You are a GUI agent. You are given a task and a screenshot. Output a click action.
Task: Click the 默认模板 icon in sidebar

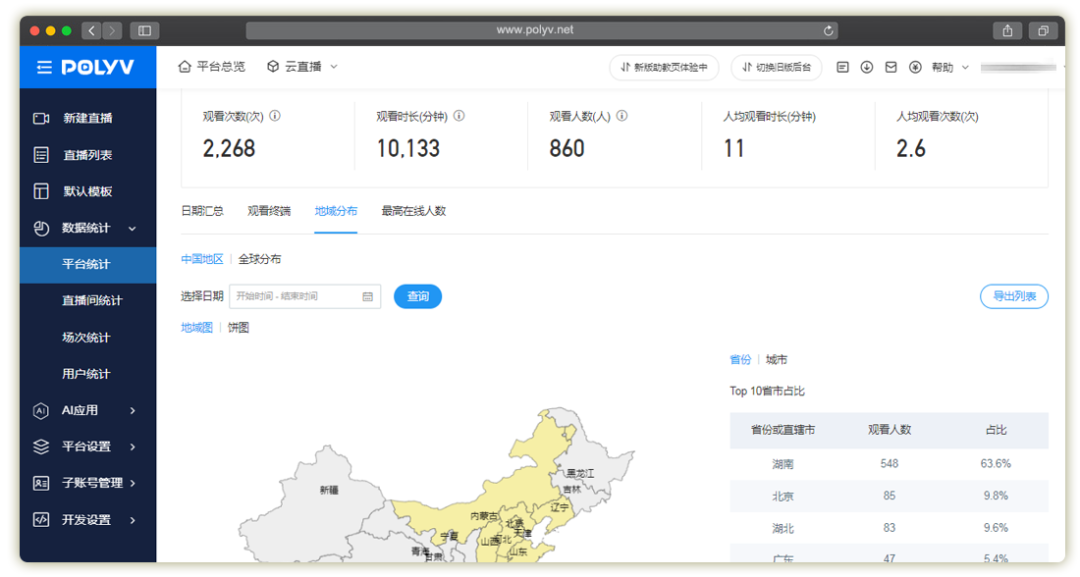click(x=41, y=191)
